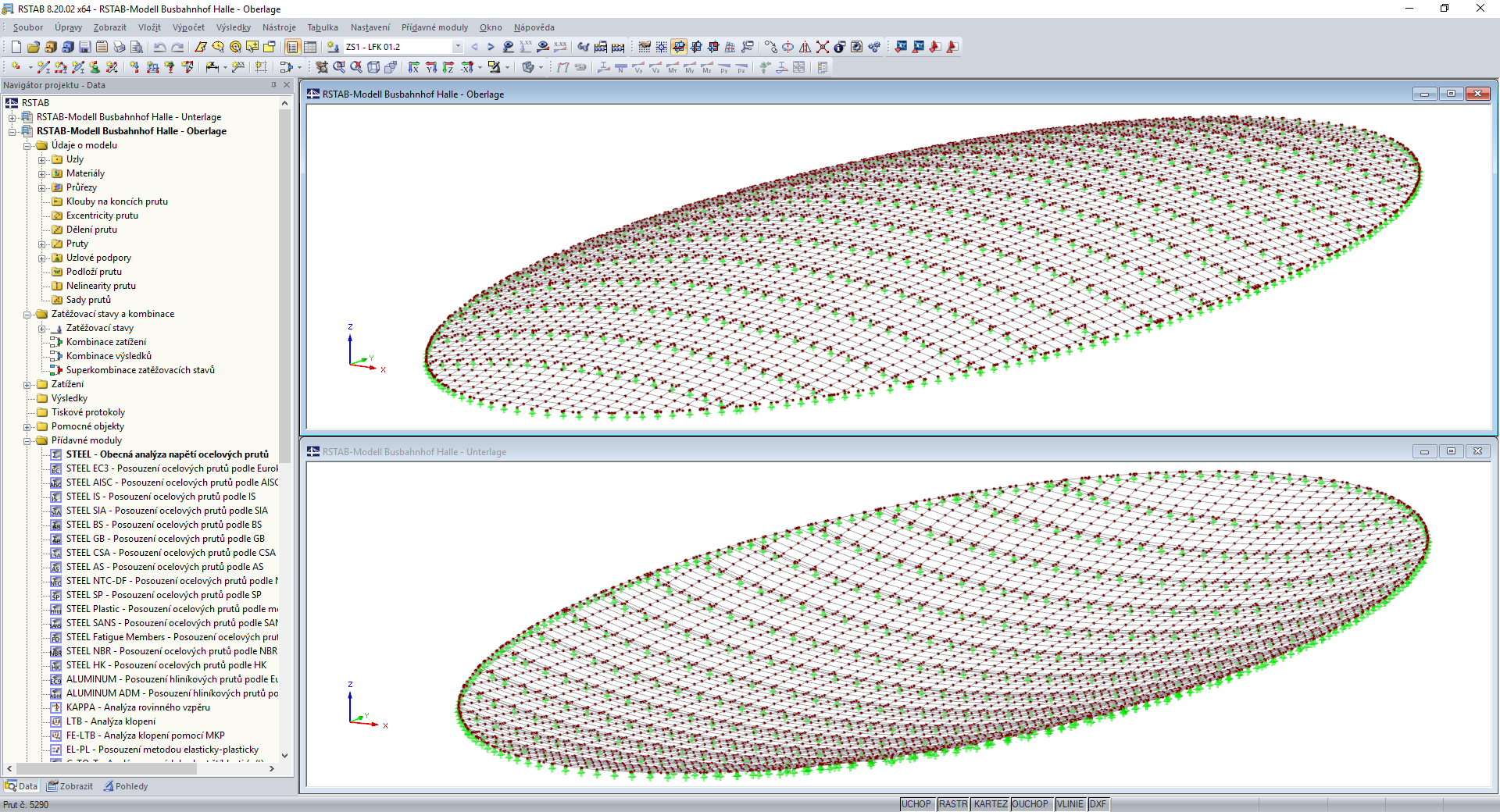
Task: Go to the next load case arrow
Action: (491, 47)
